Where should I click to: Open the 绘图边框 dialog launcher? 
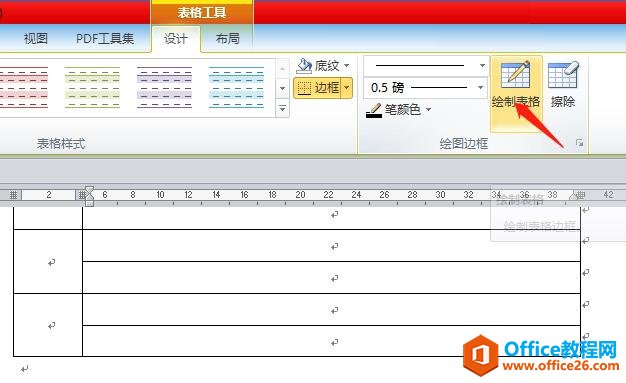579,143
